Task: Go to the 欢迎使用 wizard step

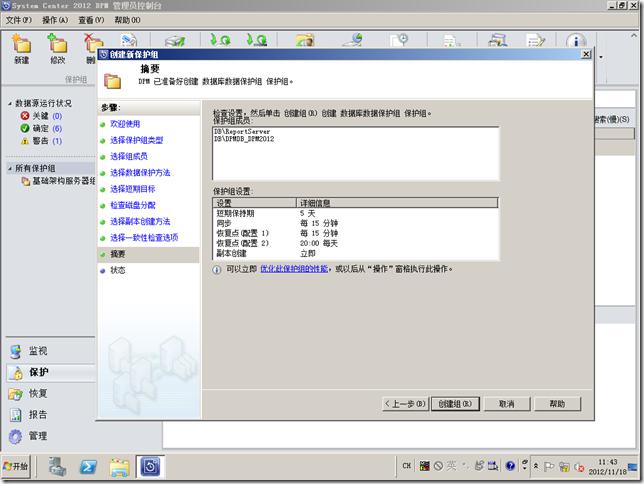Action: (x=125, y=124)
